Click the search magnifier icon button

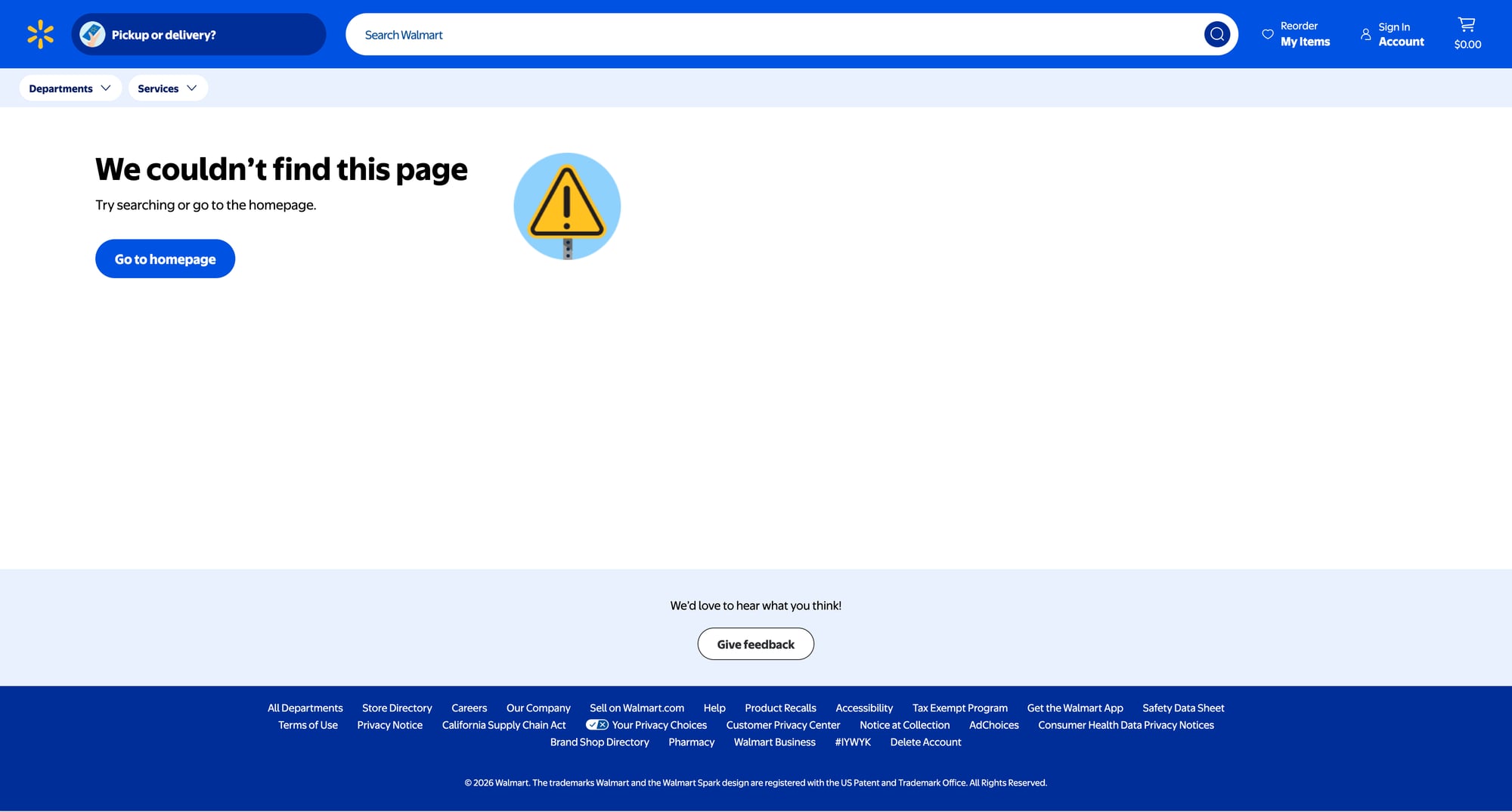click(1216, 34)
